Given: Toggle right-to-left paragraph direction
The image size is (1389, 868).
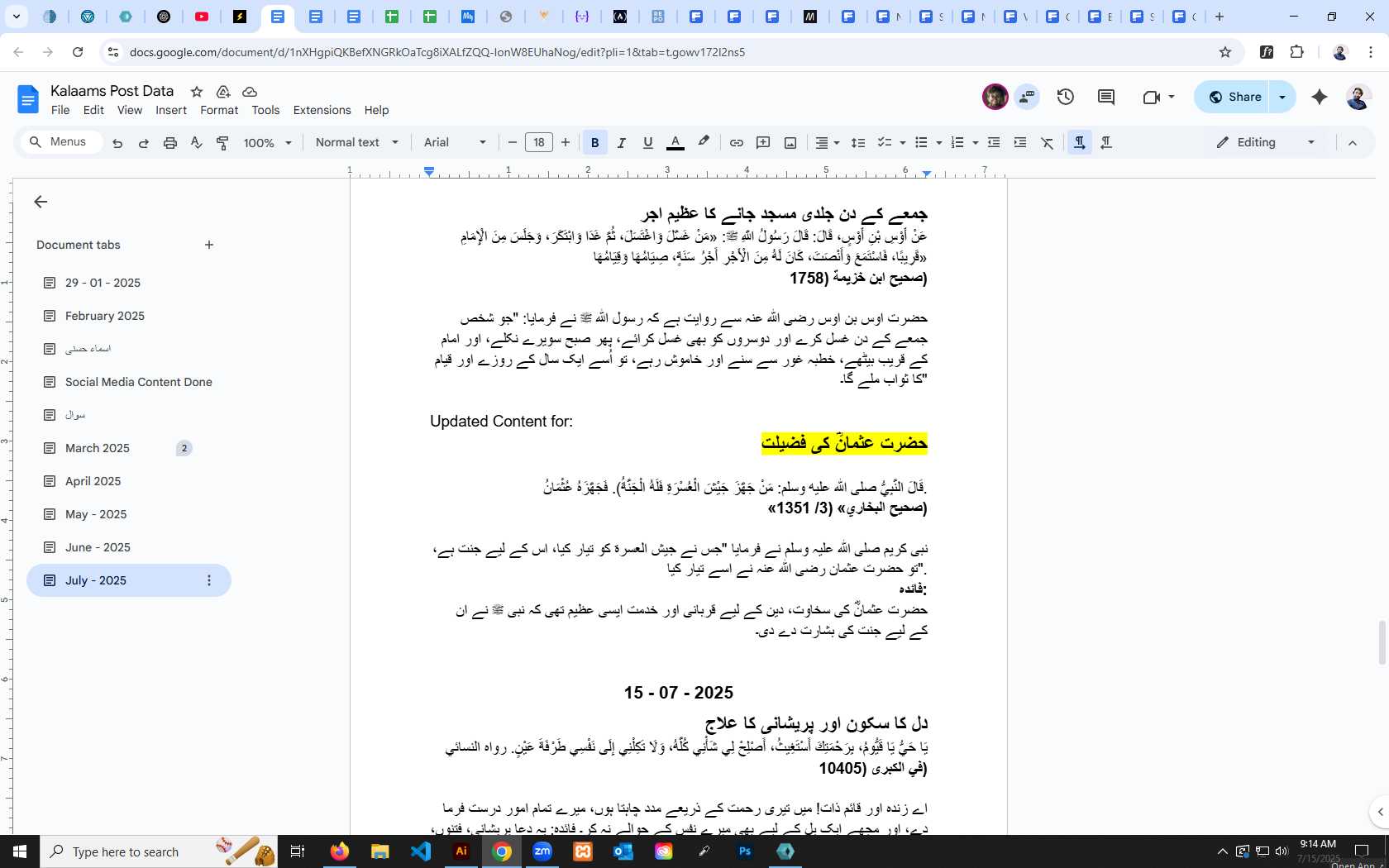Looking at the screenshot, I should [1106, 143].
